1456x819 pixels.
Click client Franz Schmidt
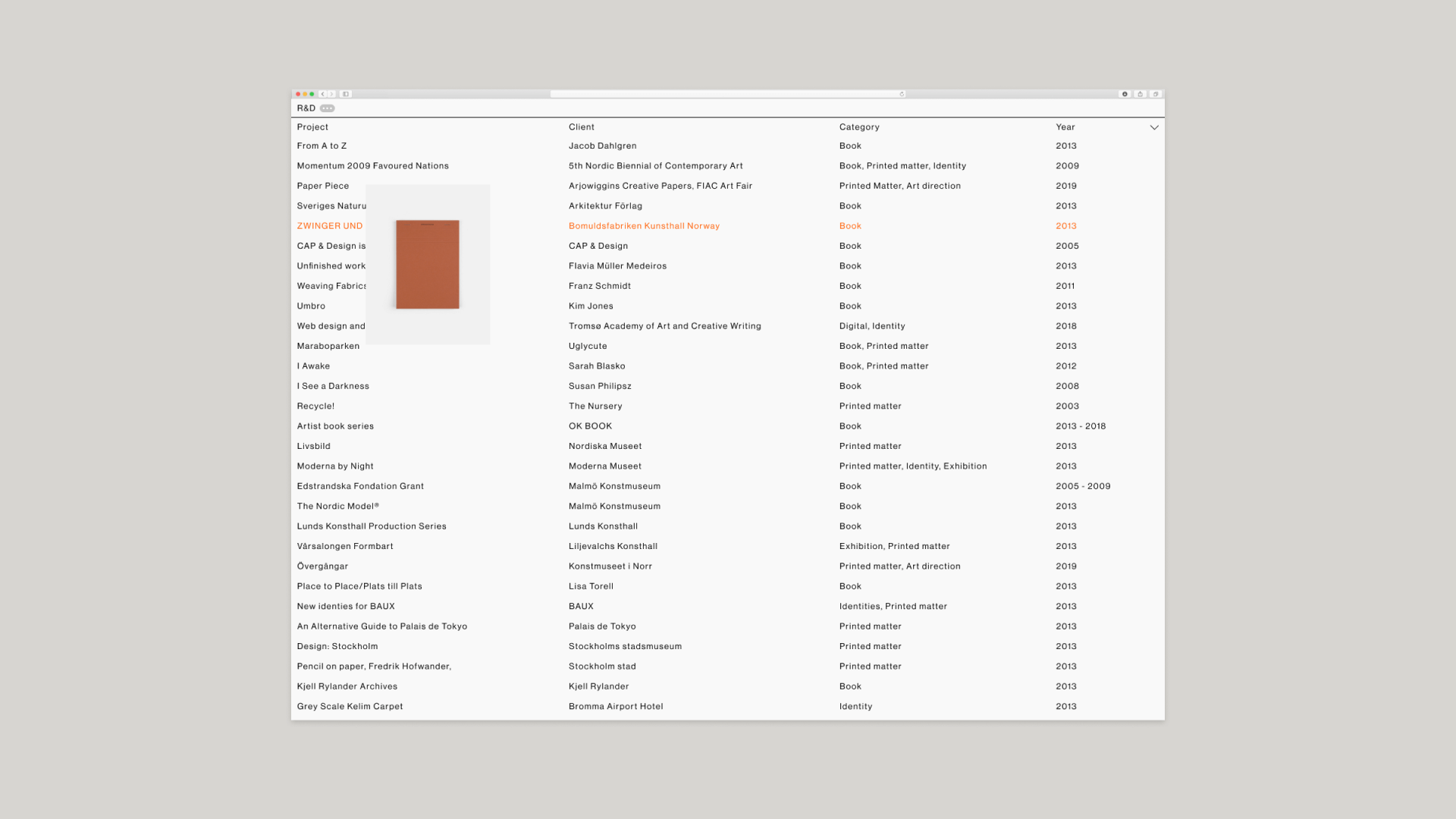[600, 286]
